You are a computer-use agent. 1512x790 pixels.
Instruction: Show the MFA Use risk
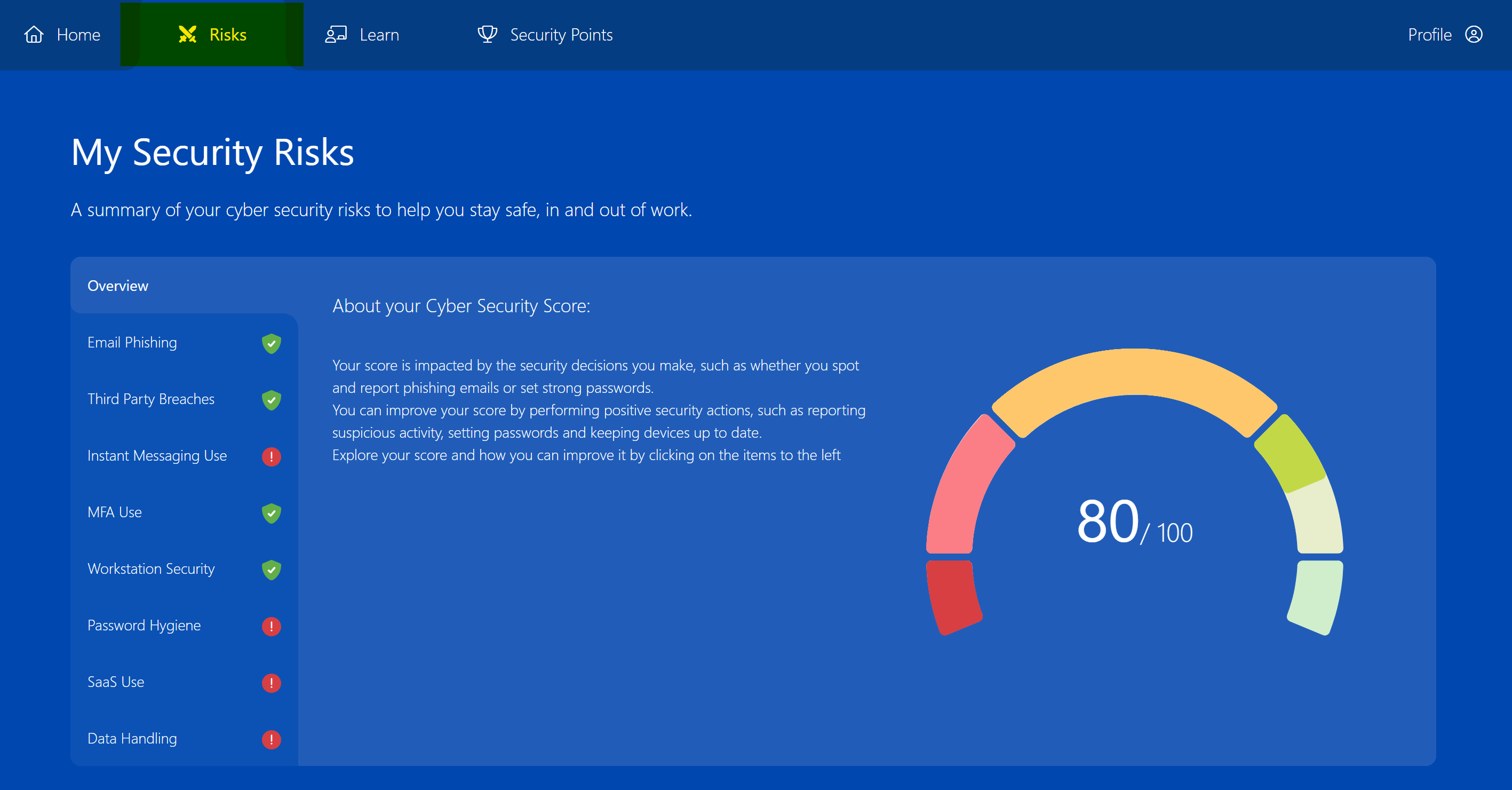184,512
